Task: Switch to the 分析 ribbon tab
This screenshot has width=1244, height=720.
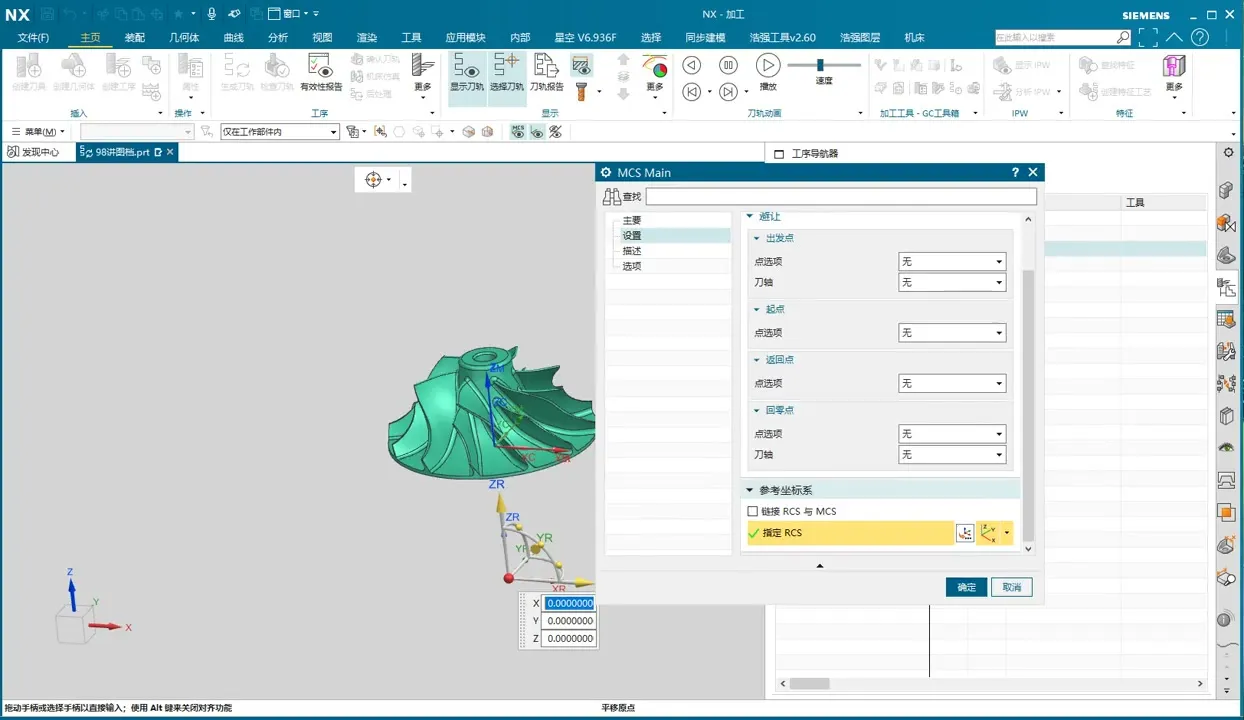Action: pos(278,38)
